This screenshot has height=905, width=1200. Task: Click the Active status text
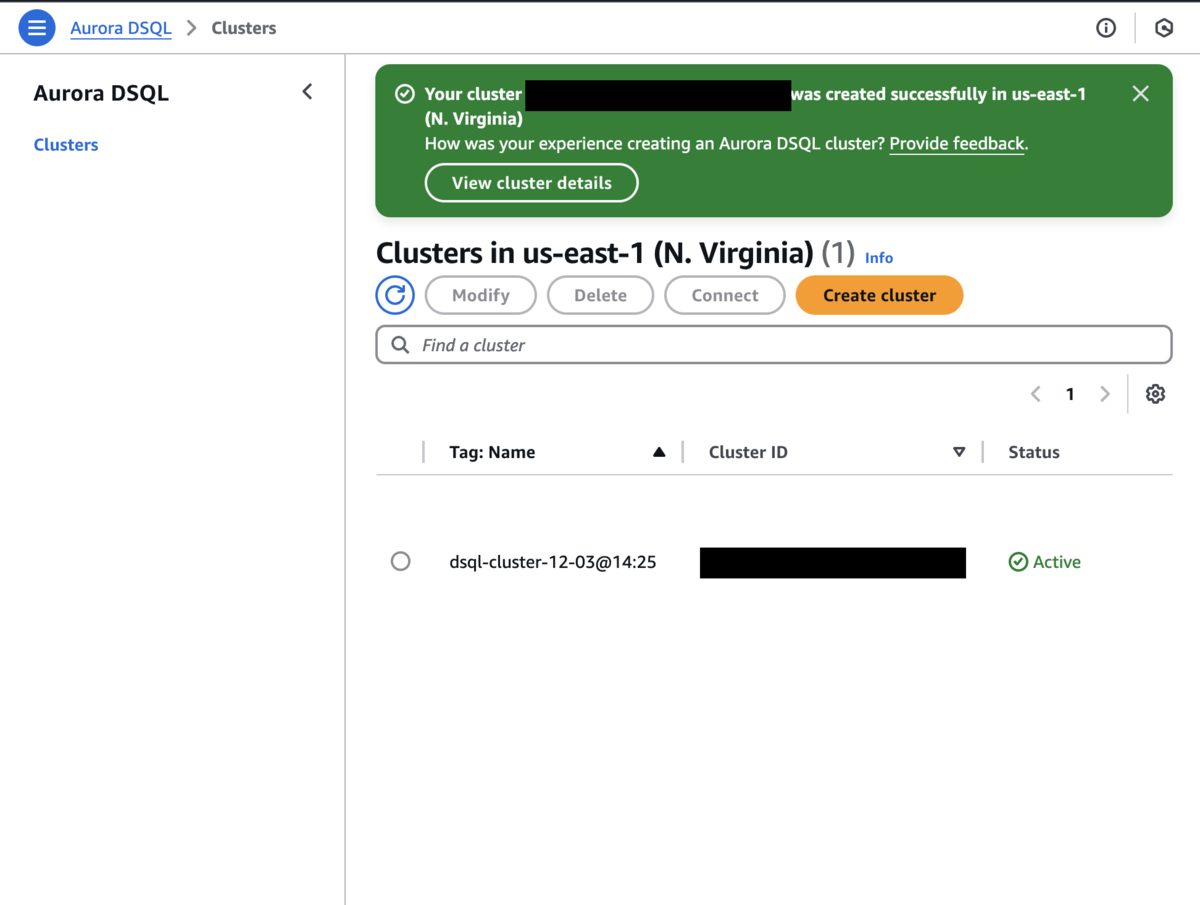1057,562
